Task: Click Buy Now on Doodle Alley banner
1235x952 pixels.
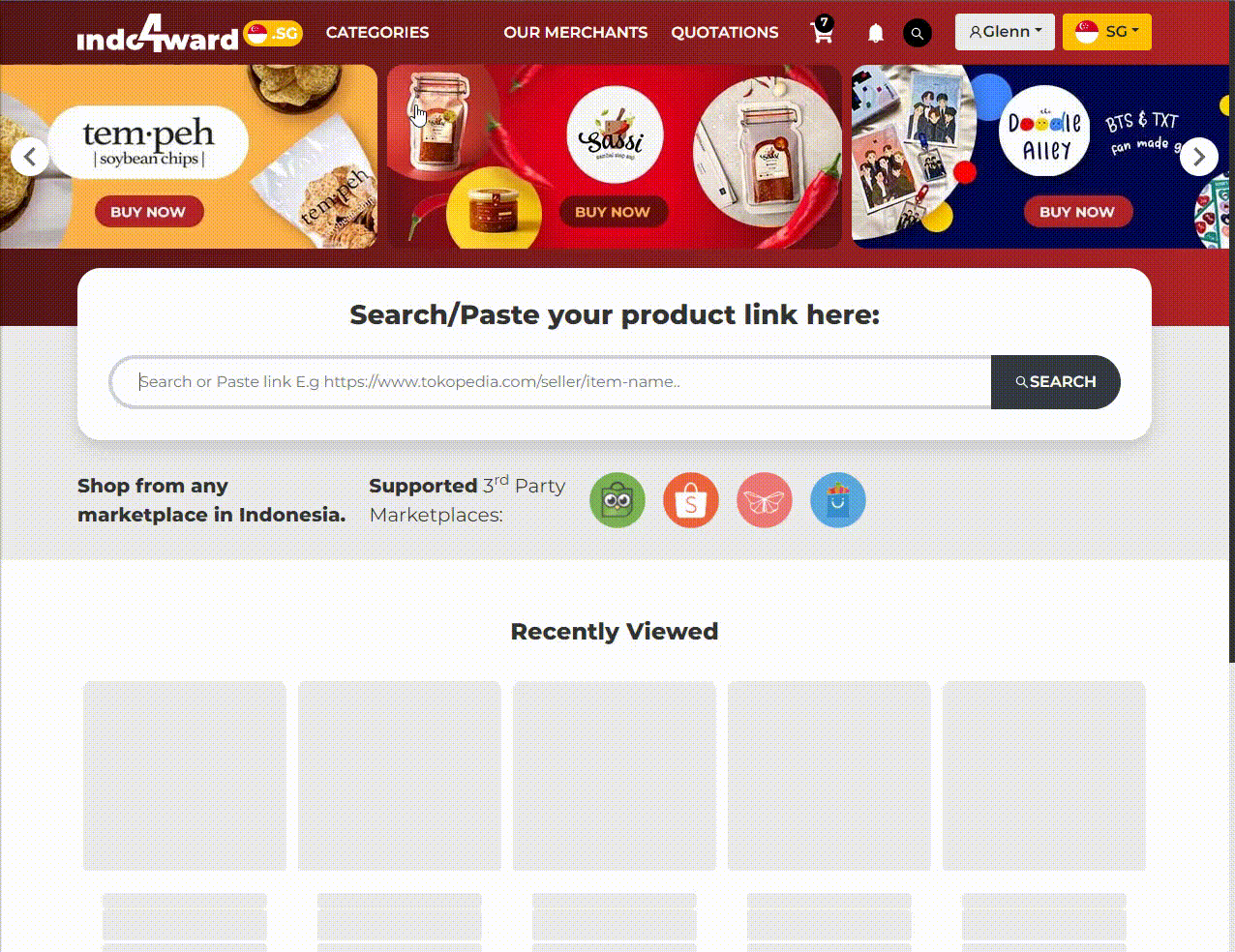Action: (x=1077, y=212)
